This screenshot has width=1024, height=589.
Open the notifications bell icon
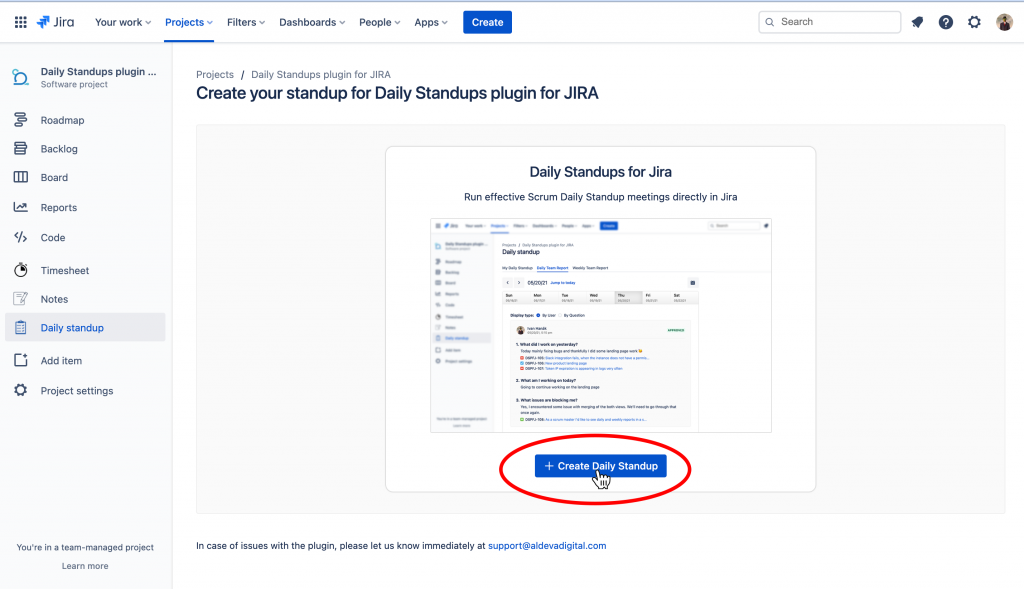point(918,22)
